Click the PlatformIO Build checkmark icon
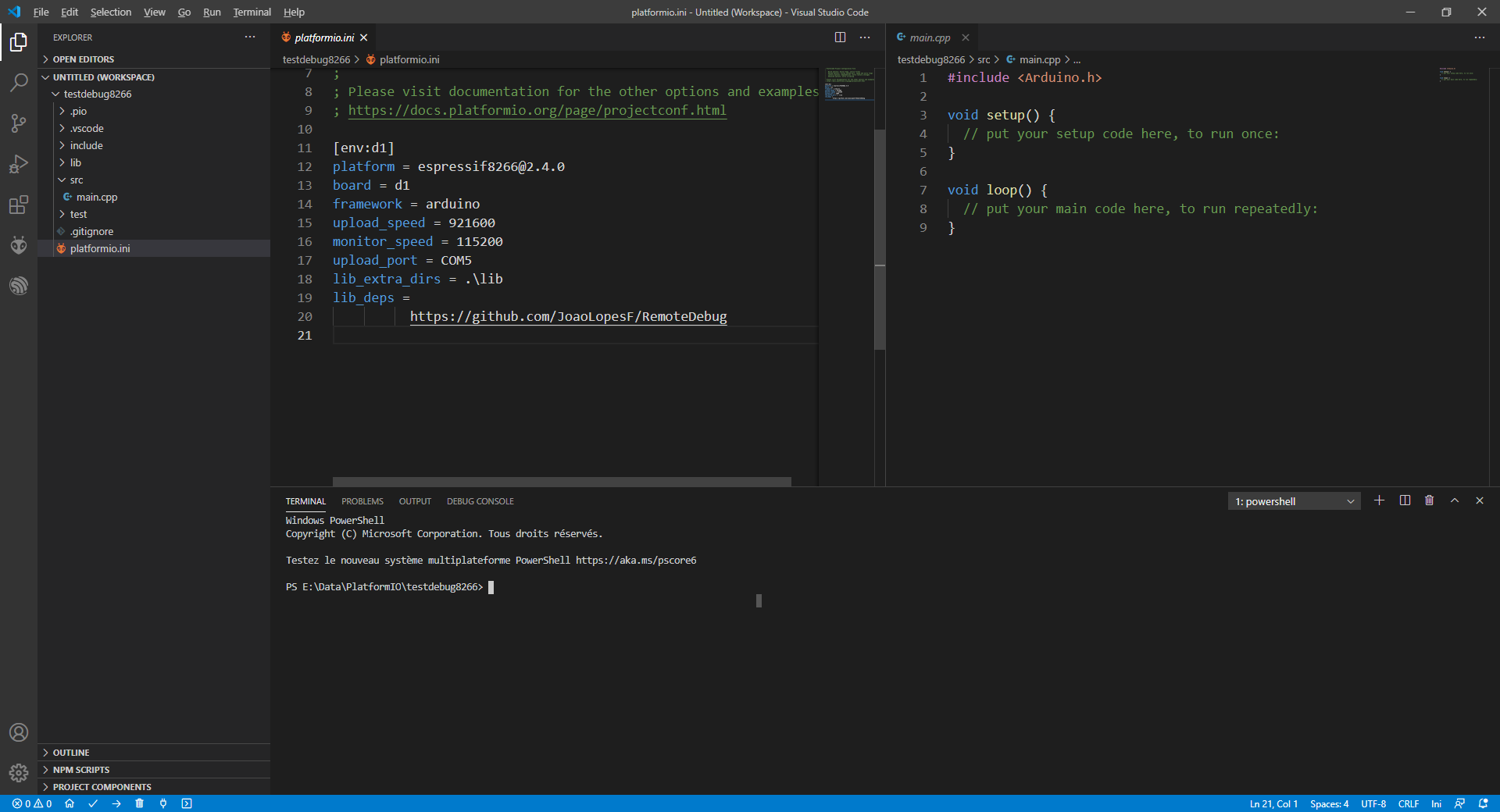This screenshot has width=1500, height=812. click(93, 803)
